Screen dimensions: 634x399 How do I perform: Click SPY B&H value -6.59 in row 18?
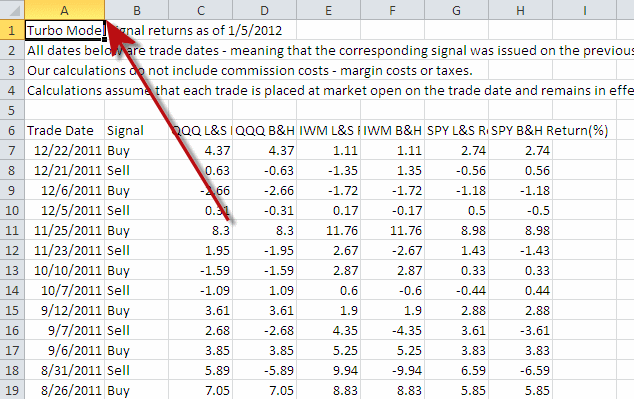(520, 370)
